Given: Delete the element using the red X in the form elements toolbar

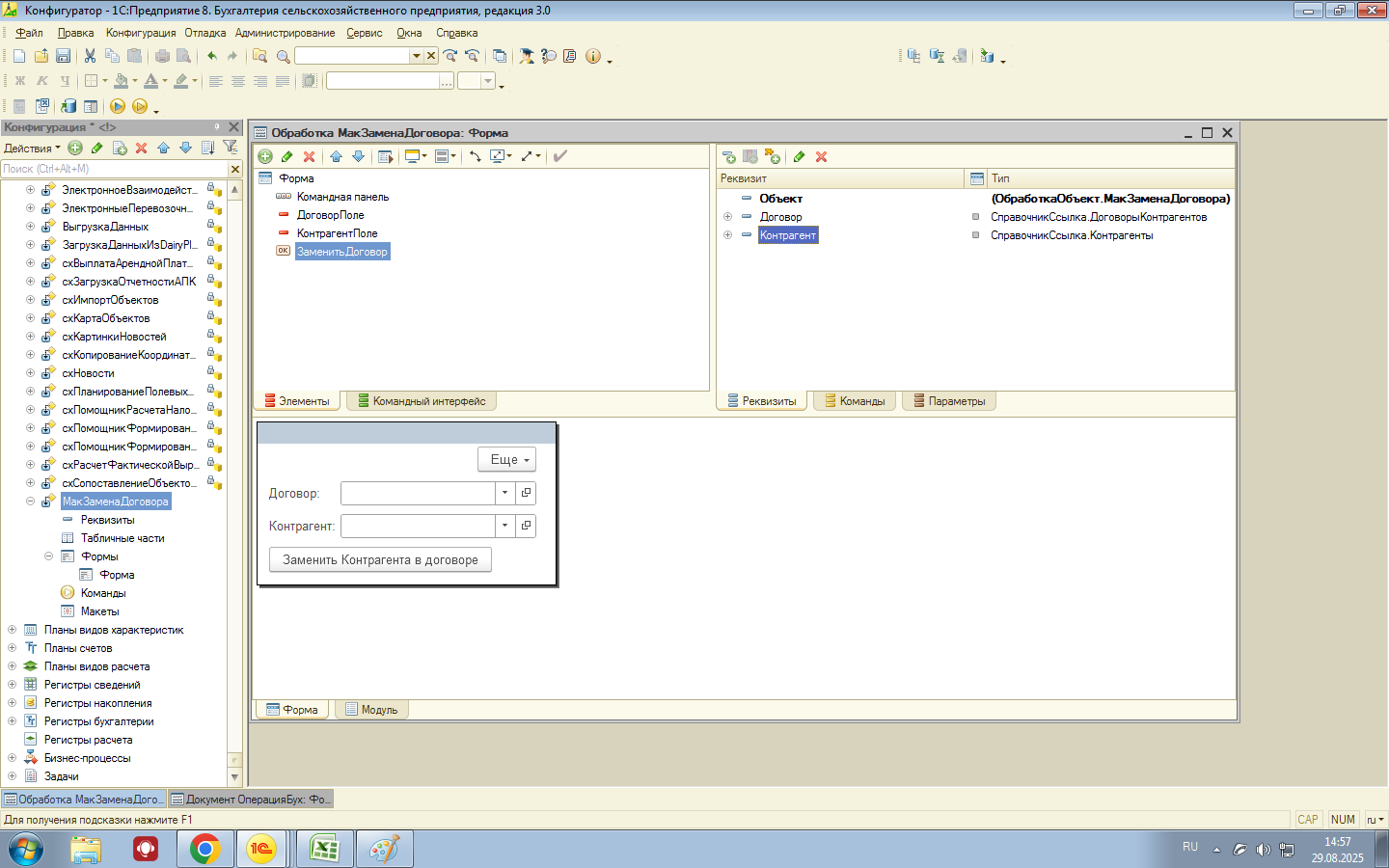Looking at the screenshot, I should pyautogui.click(x=309, y=156).
